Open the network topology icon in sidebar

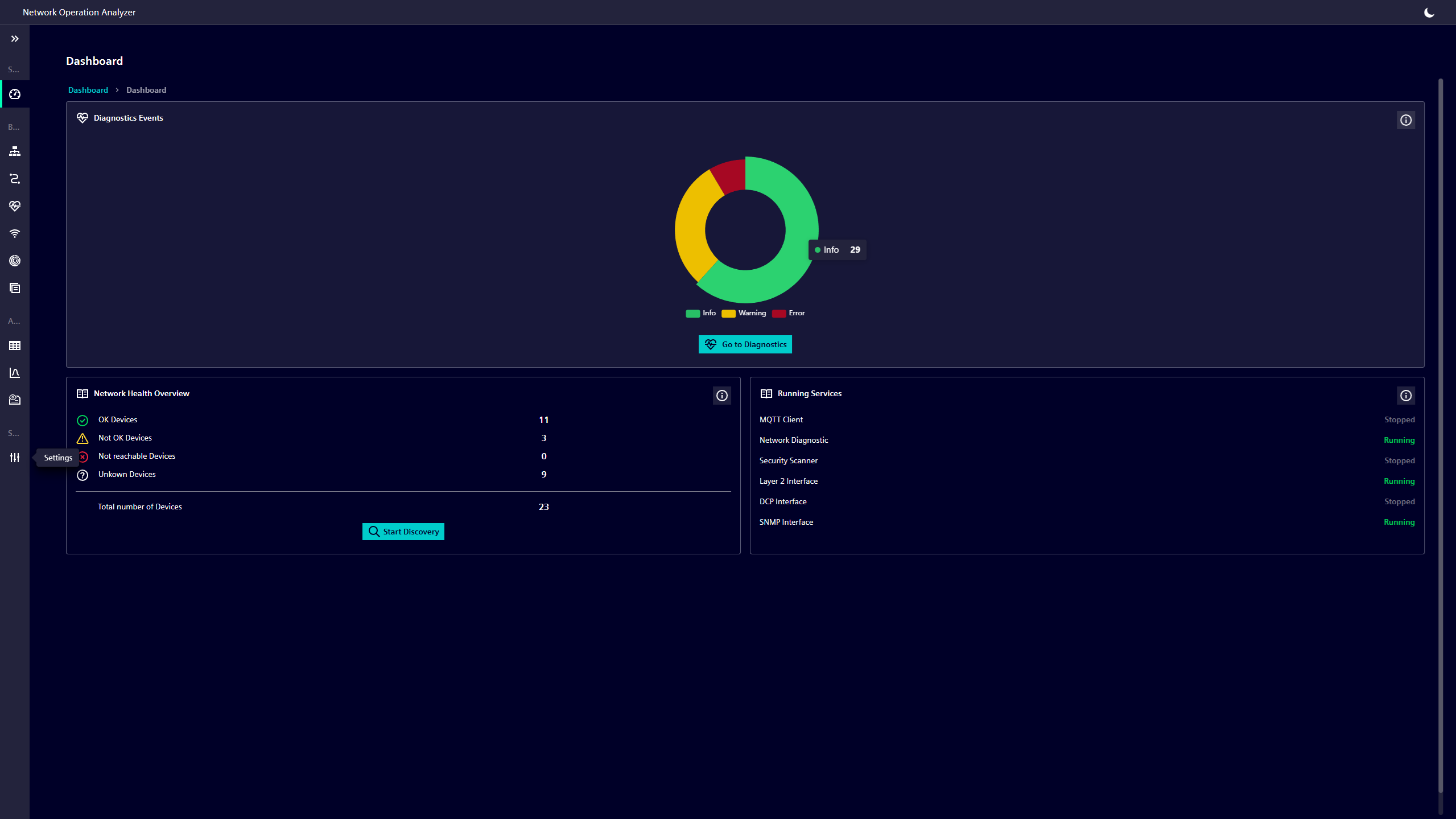15,151
